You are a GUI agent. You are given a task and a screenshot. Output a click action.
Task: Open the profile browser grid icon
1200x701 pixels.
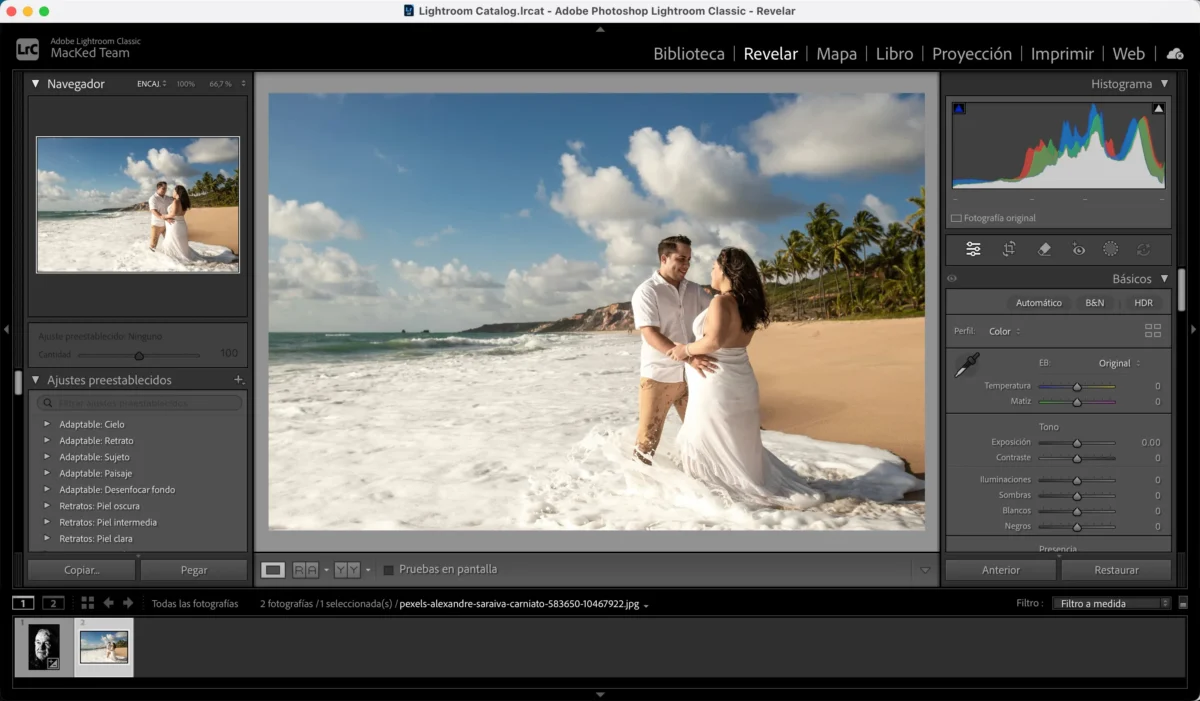pos(1152,331)
